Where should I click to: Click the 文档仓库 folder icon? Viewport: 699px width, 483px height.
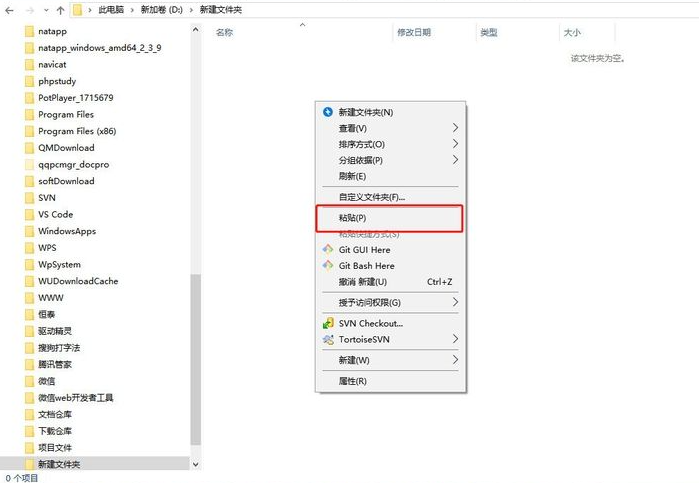(x=29, y=414)
